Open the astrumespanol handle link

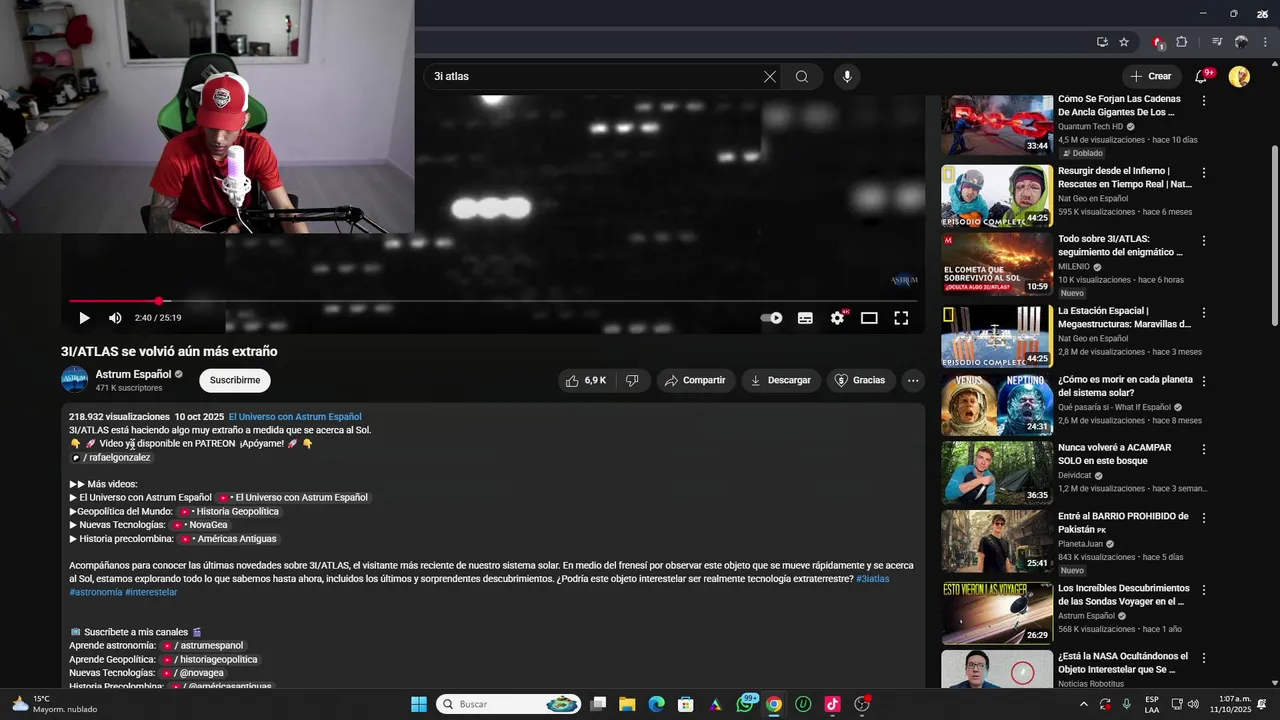click(x=202, y=646)
